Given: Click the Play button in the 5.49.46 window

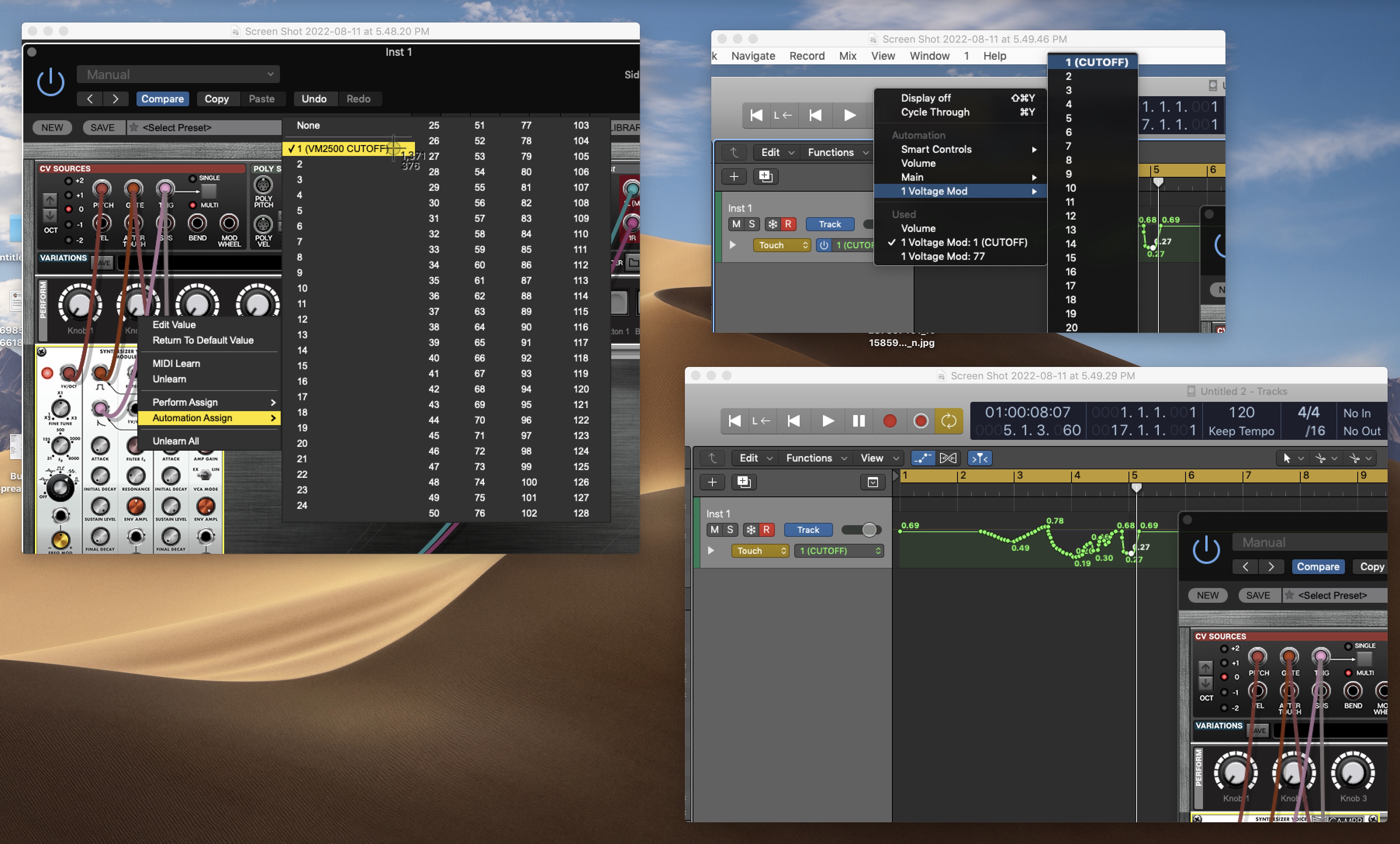Looking at the screenshot, I should tap(849, 115).
